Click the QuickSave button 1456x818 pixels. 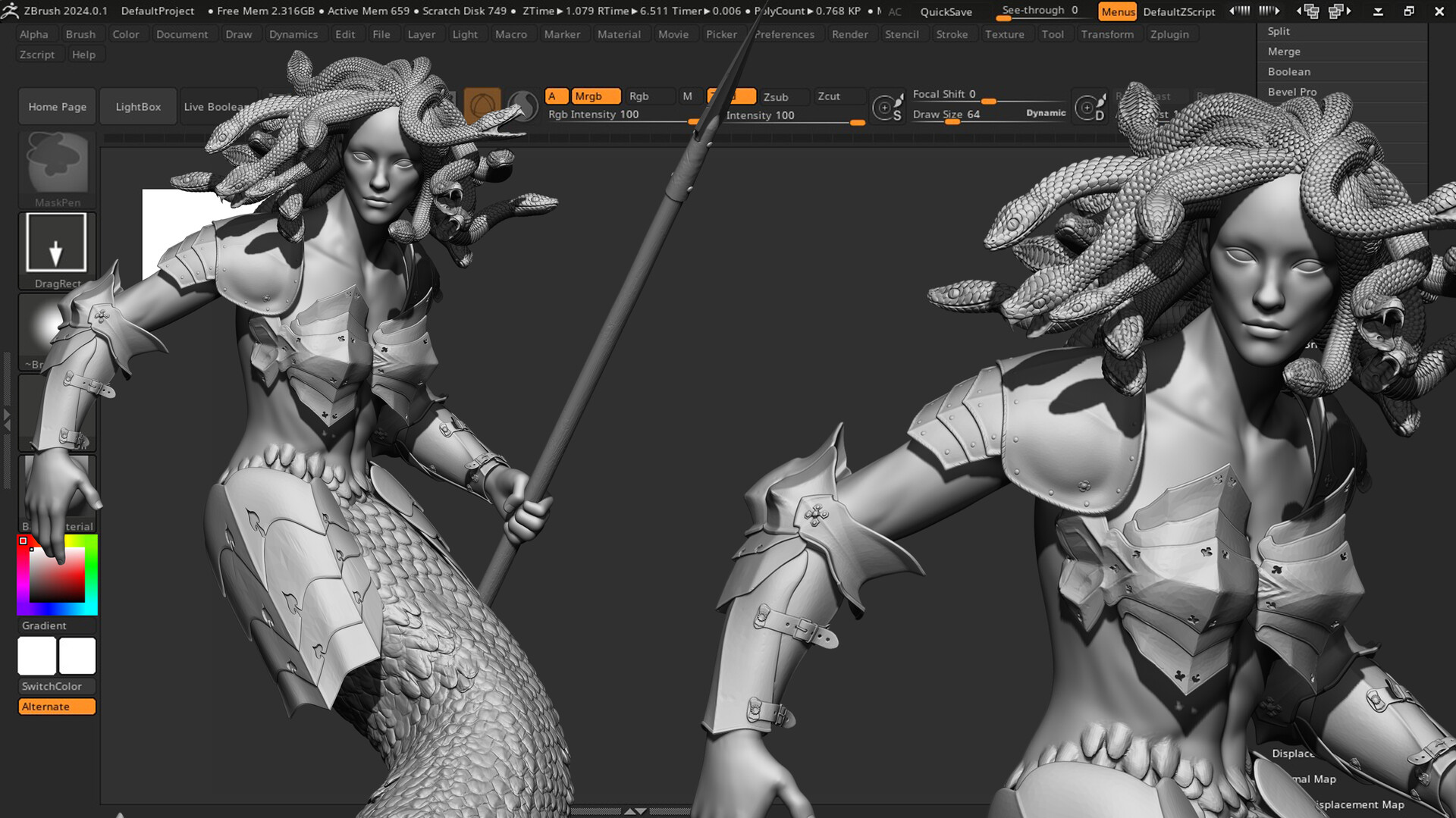point(946,11)
